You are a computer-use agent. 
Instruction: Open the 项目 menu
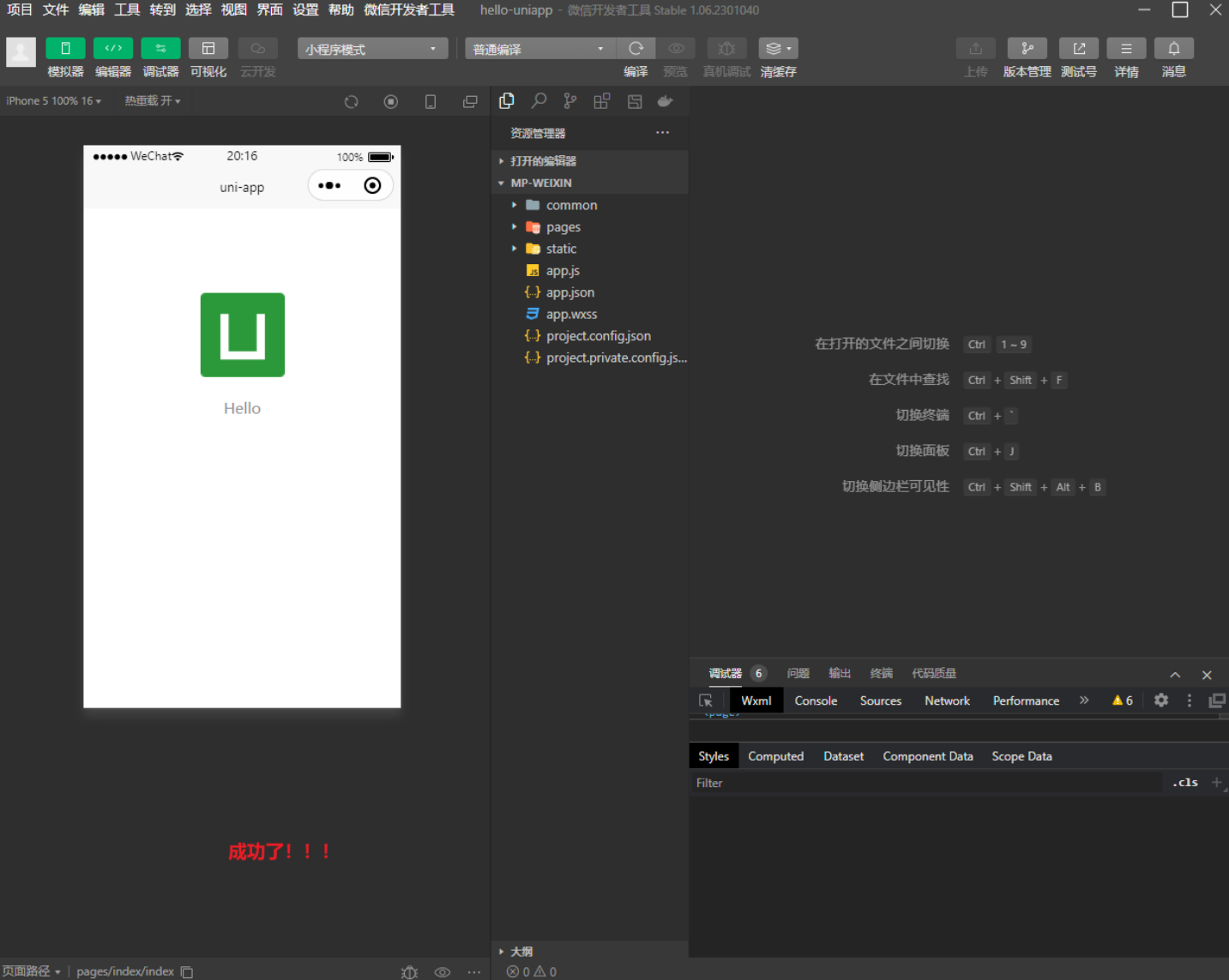pos(20,10)
